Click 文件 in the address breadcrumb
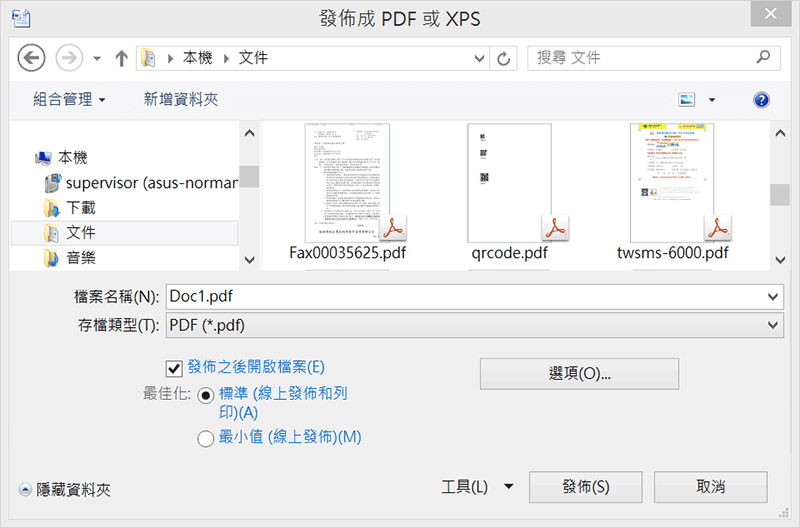 point(253,58)
